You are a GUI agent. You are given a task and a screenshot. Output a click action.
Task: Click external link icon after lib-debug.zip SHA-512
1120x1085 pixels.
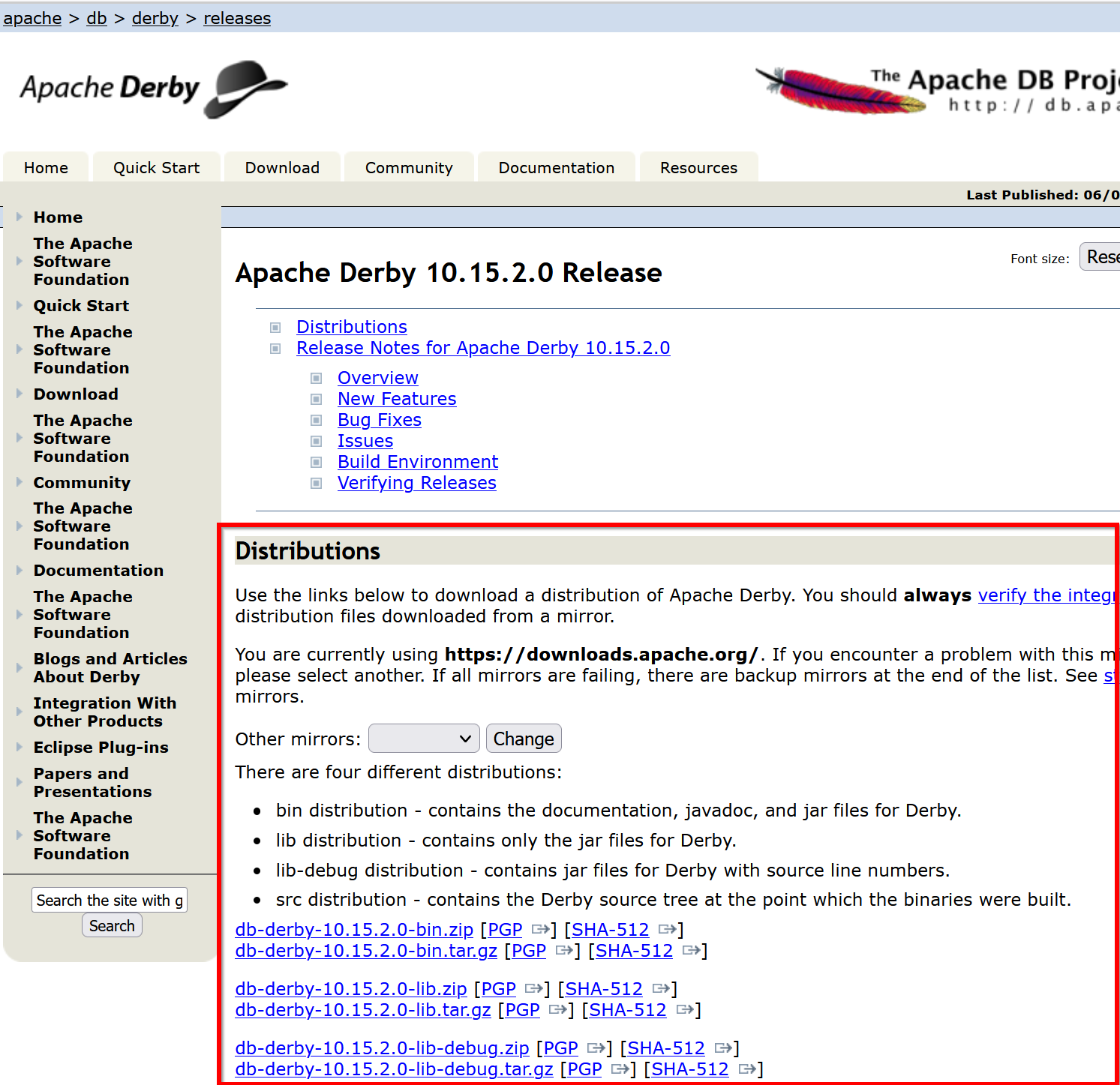tap(722, 1048)
